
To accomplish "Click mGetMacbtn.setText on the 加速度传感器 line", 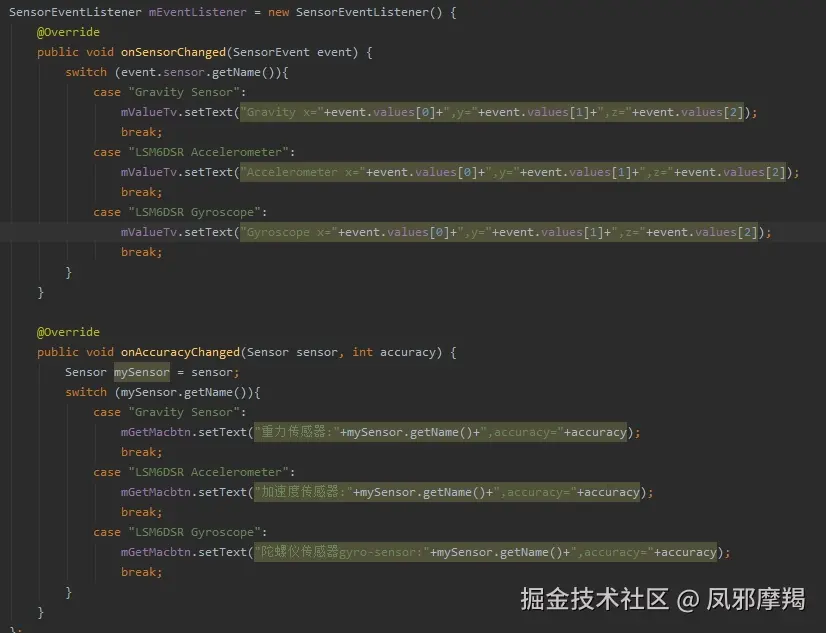I will tap(184, 492).
